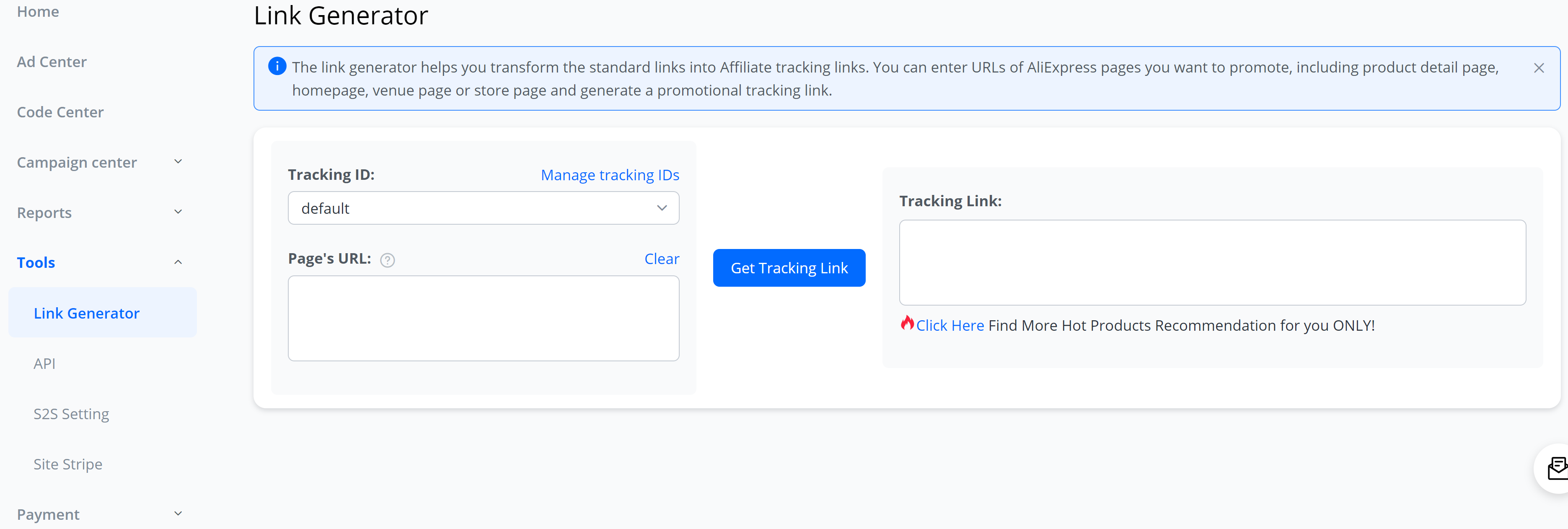The width and height of the screenshot is (1568, 529).
Task: Open the Tracking ID default dropdown
Action: tap(483, 208)
